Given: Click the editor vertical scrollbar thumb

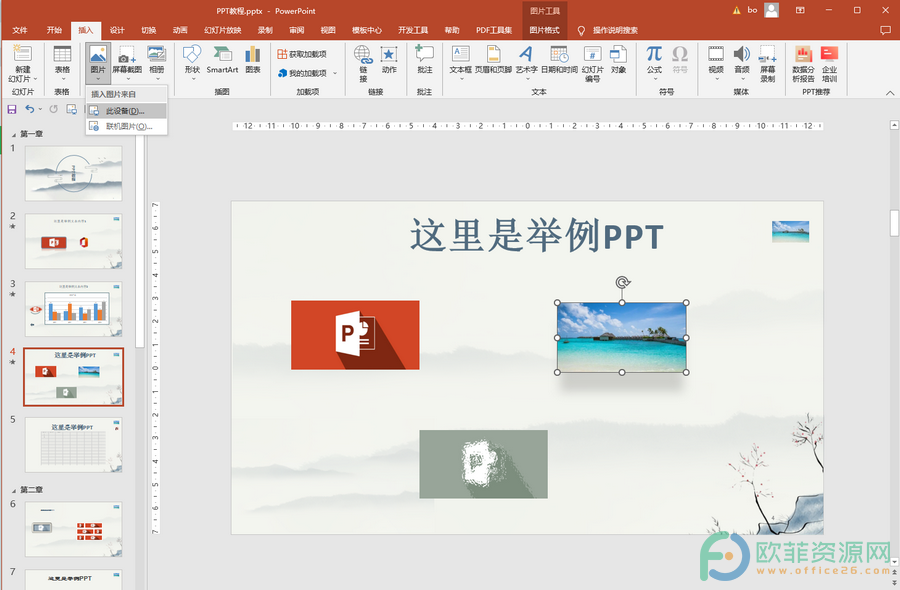Looking at the screenshot, I should click(894, 223).
